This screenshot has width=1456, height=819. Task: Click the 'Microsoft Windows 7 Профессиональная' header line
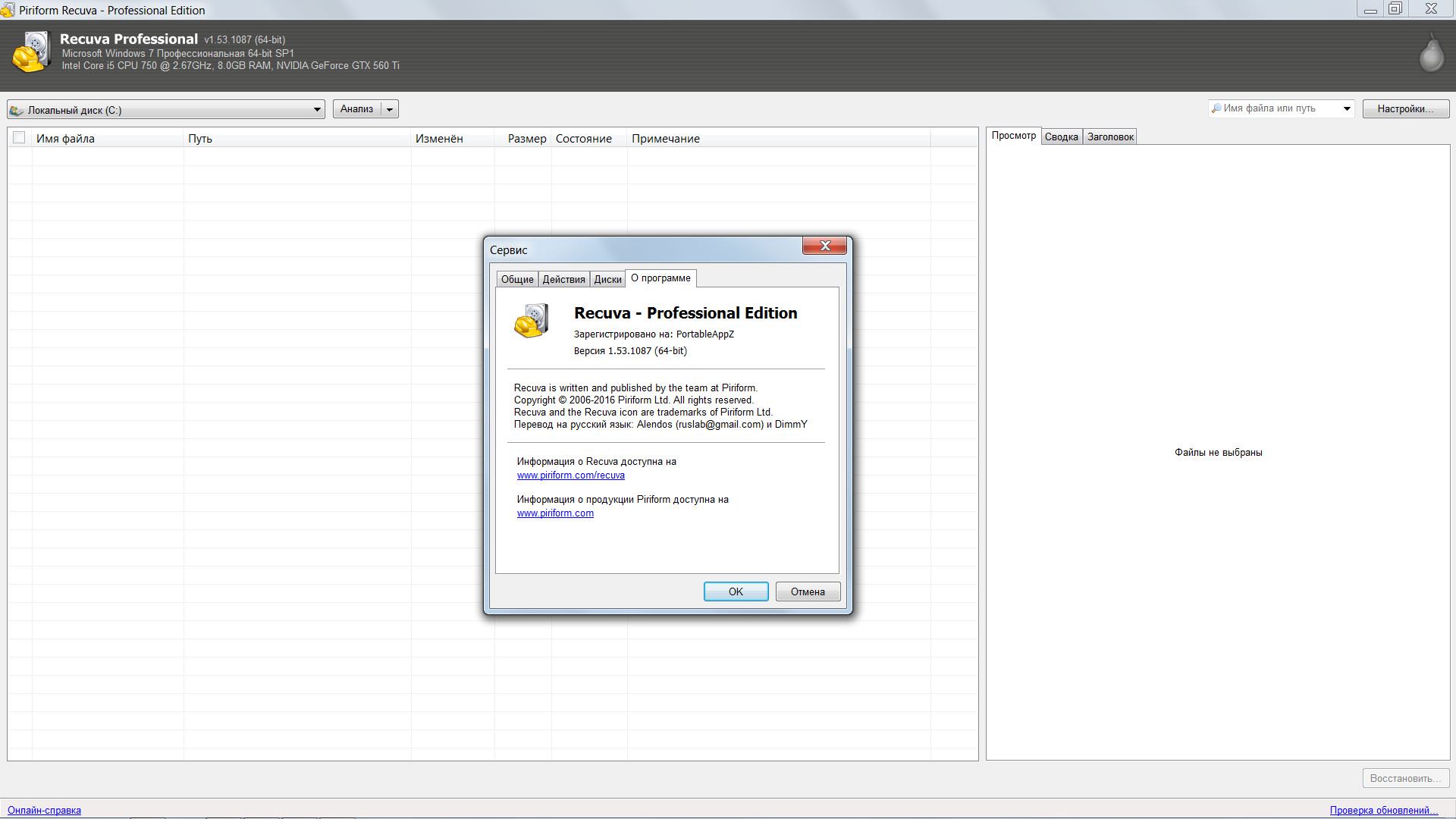click(177, 54)
